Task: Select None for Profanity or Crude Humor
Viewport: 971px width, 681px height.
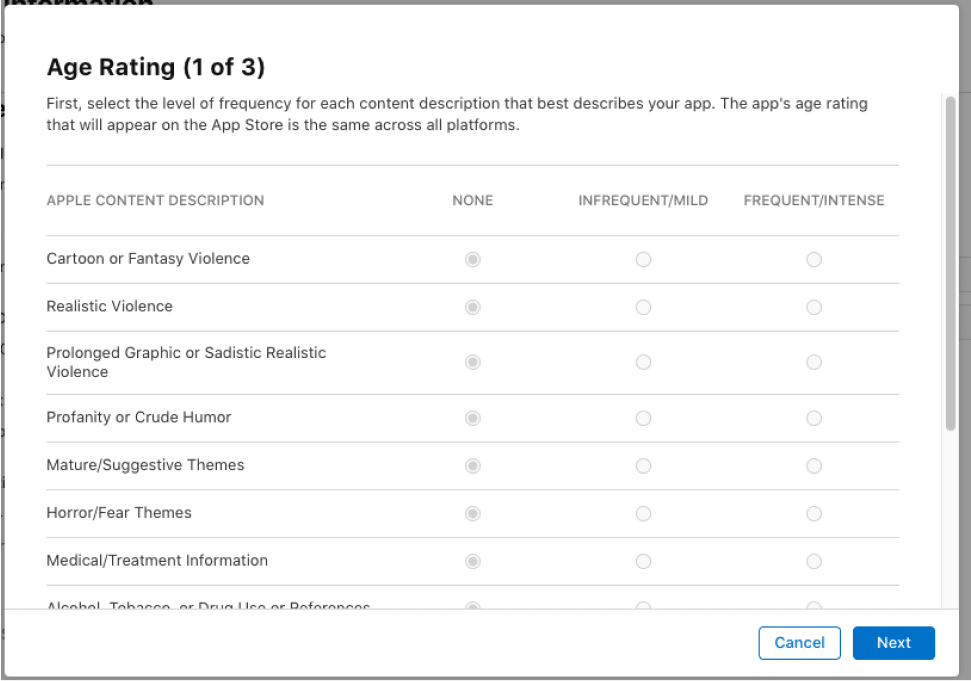Action: [x=472, y=417]
